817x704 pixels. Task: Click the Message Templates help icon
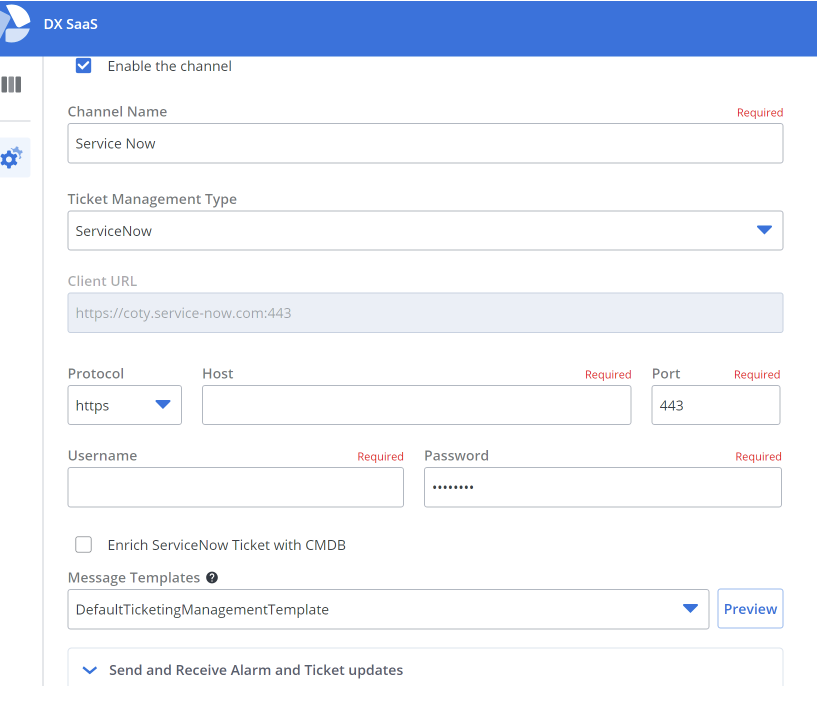212,578
